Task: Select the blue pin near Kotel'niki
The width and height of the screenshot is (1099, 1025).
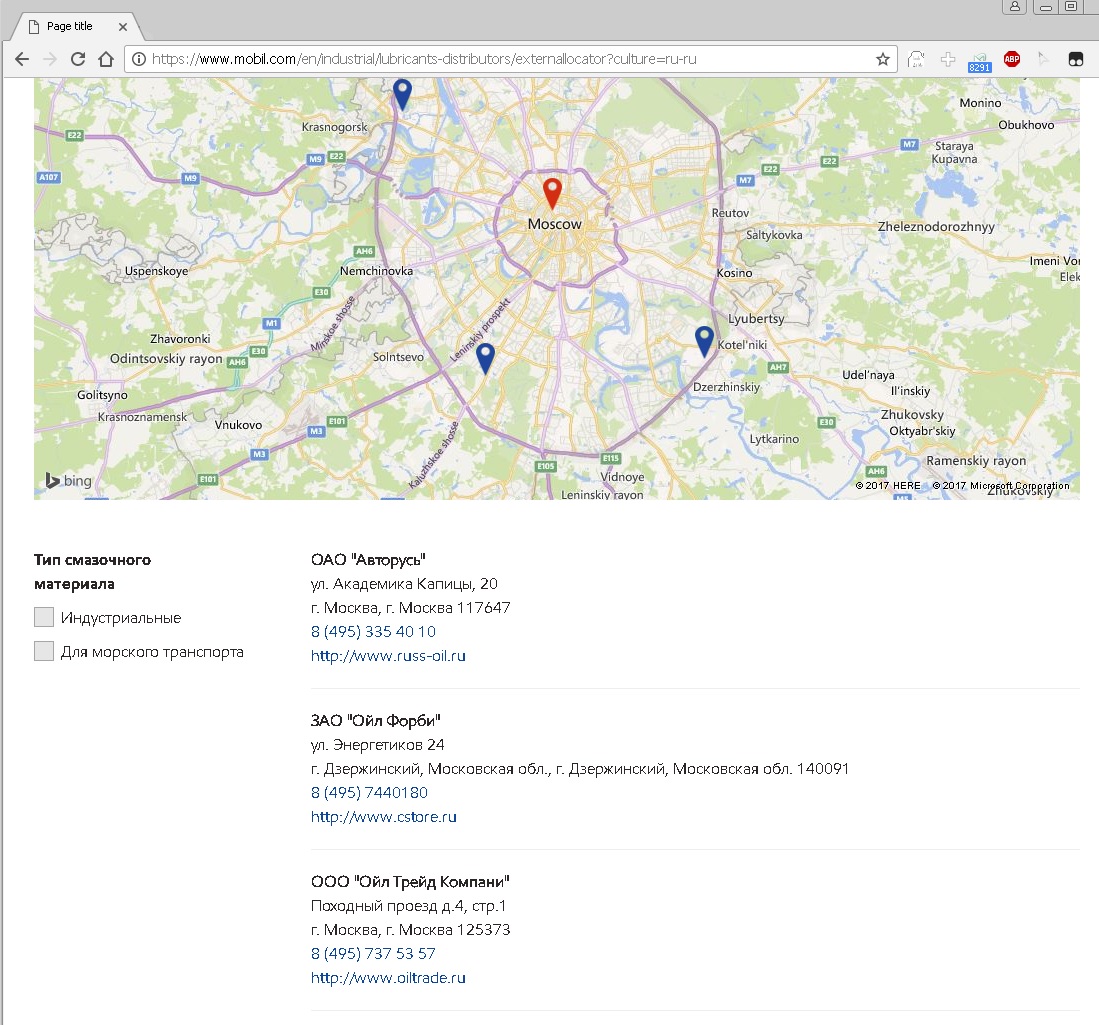Action: click(x=704, y=341)
